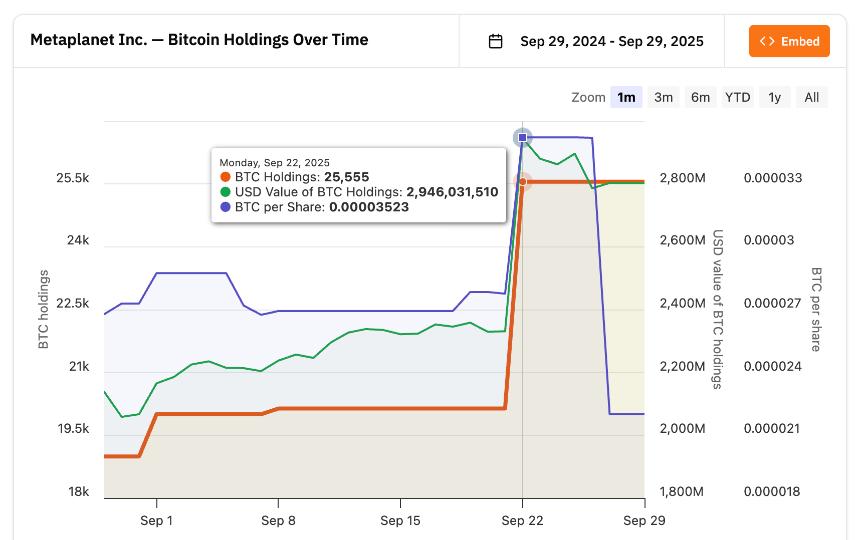Show All time zoom range
This screenshot has width=860, height=540.
(812, 98)
